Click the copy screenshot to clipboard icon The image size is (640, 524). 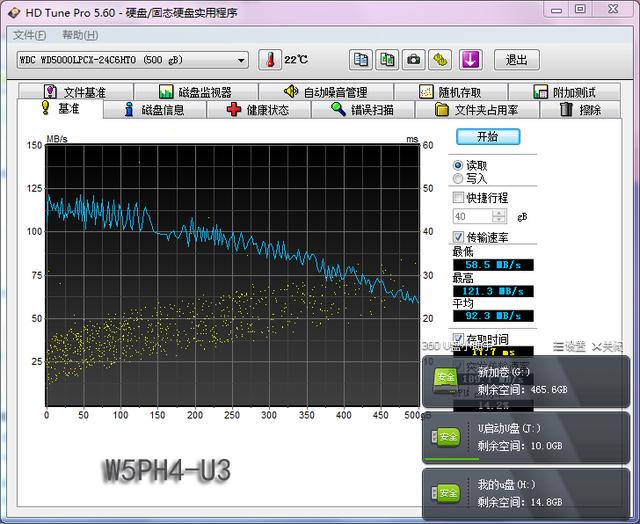(387, 60)
